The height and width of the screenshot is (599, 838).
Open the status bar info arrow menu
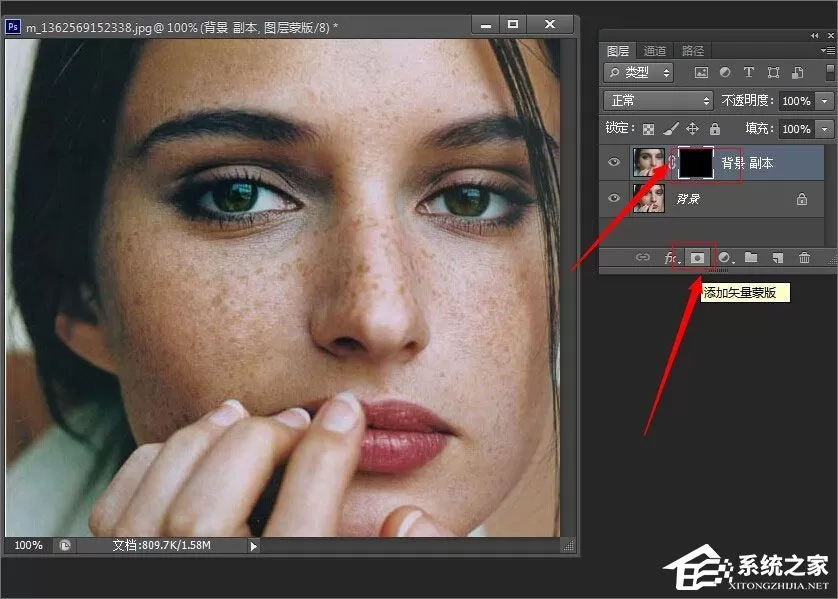pos(254,546)
